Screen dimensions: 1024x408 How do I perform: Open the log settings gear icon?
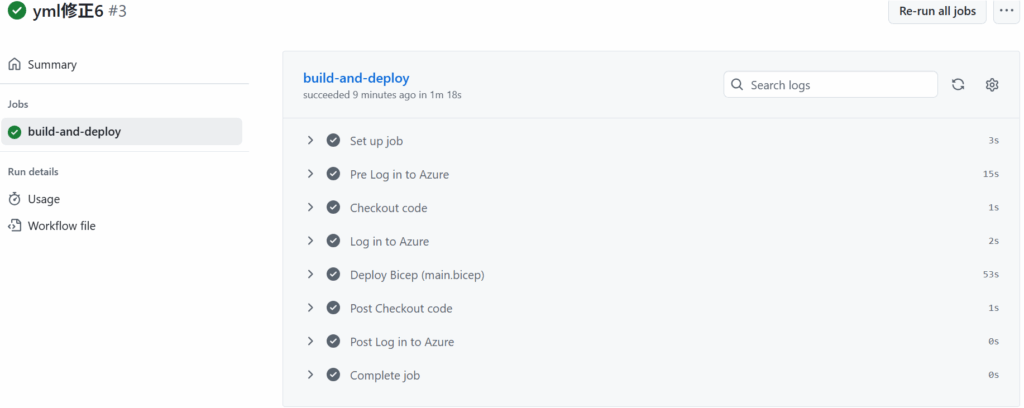pos(992,85)
